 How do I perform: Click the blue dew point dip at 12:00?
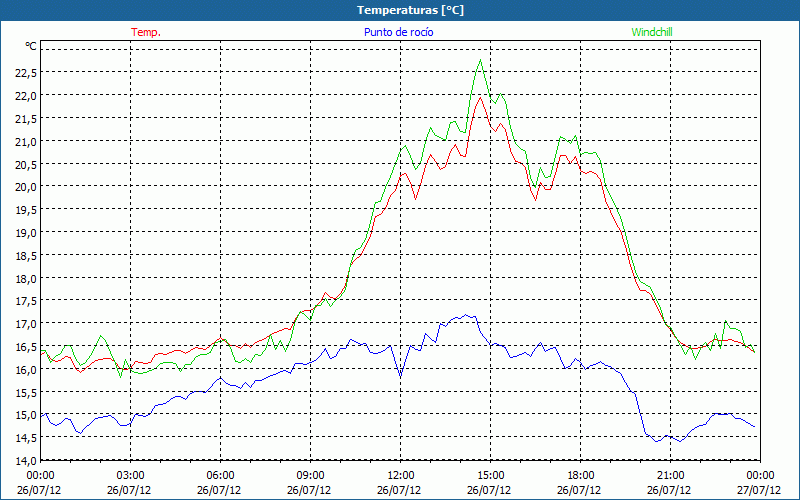pos(401,377)
